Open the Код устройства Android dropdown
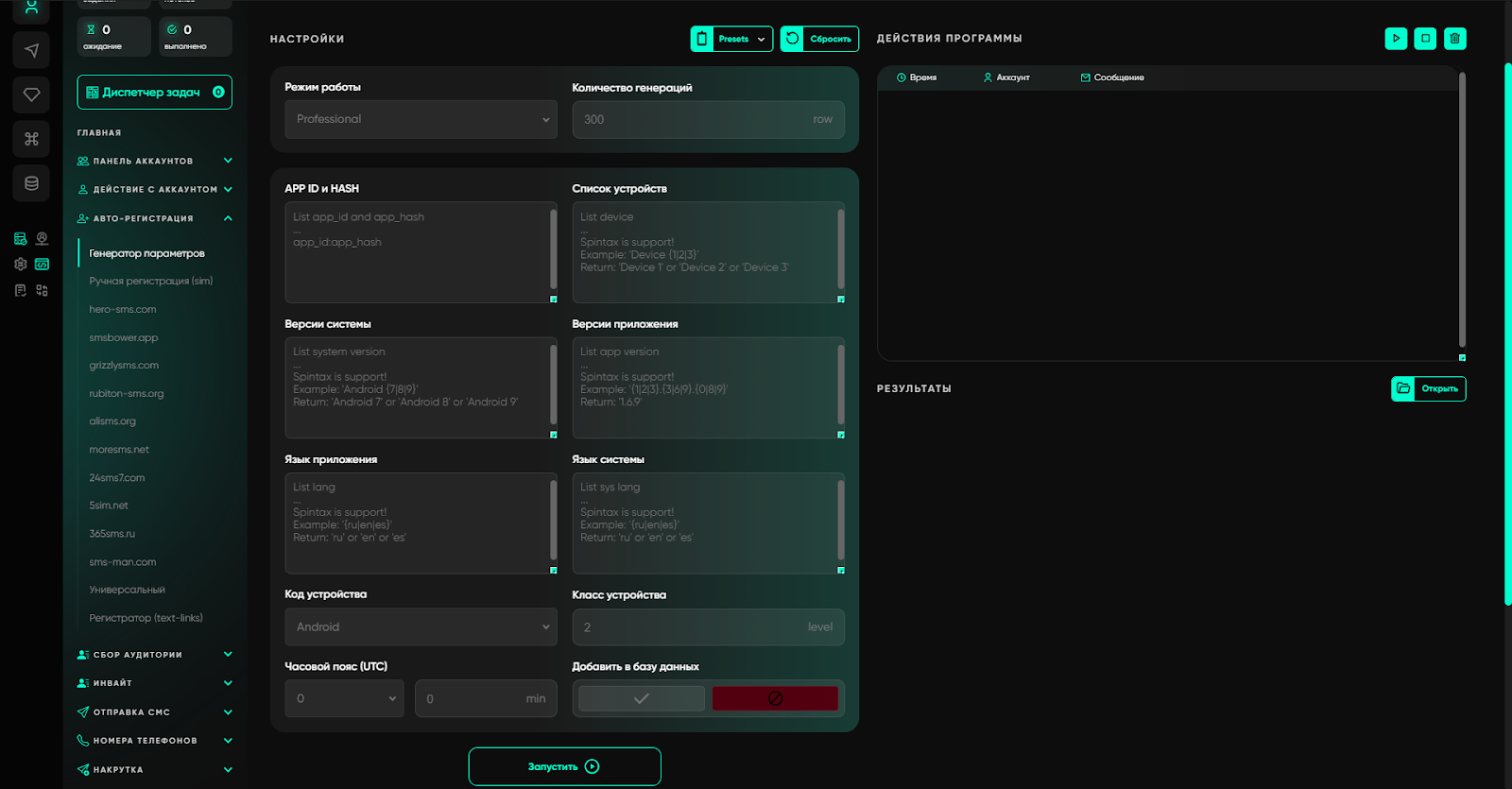The width and height of the screenshot is (1512, 789). click(x=421, y=626)
